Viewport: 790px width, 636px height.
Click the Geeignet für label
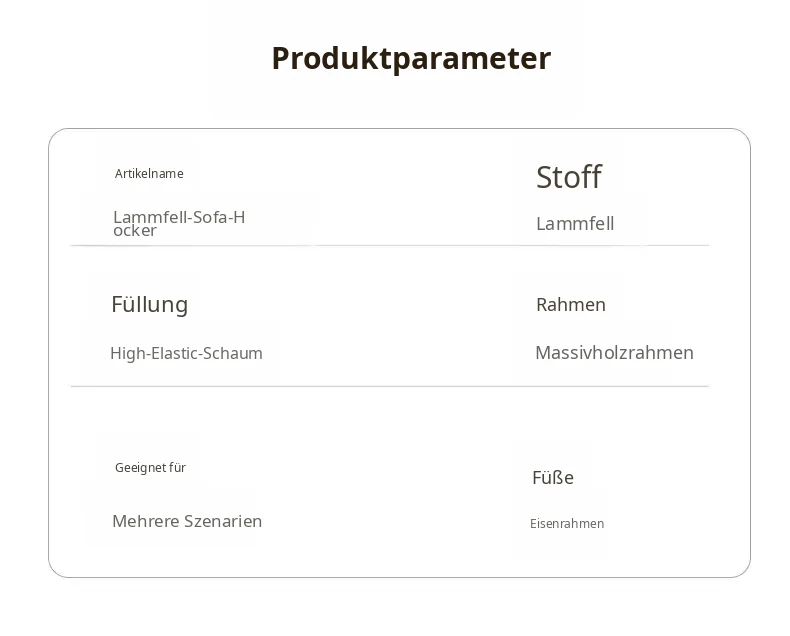150,468
